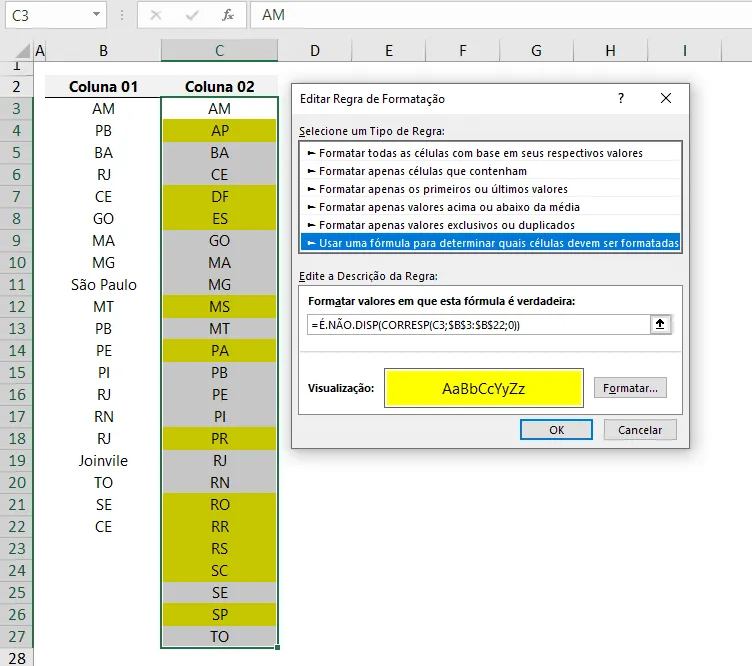
Task: Click highlighted cell 'RO'
Action: pyautogui.click(x=219, y=504)
